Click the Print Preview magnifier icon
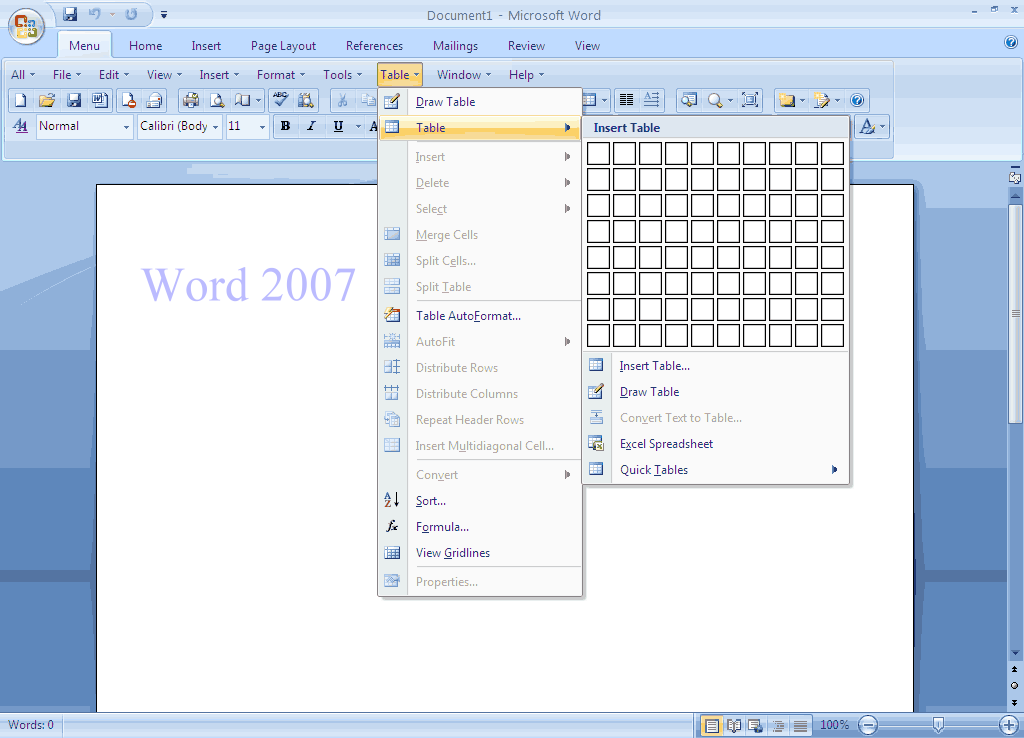1024x738 pixels. coord(217,101)
